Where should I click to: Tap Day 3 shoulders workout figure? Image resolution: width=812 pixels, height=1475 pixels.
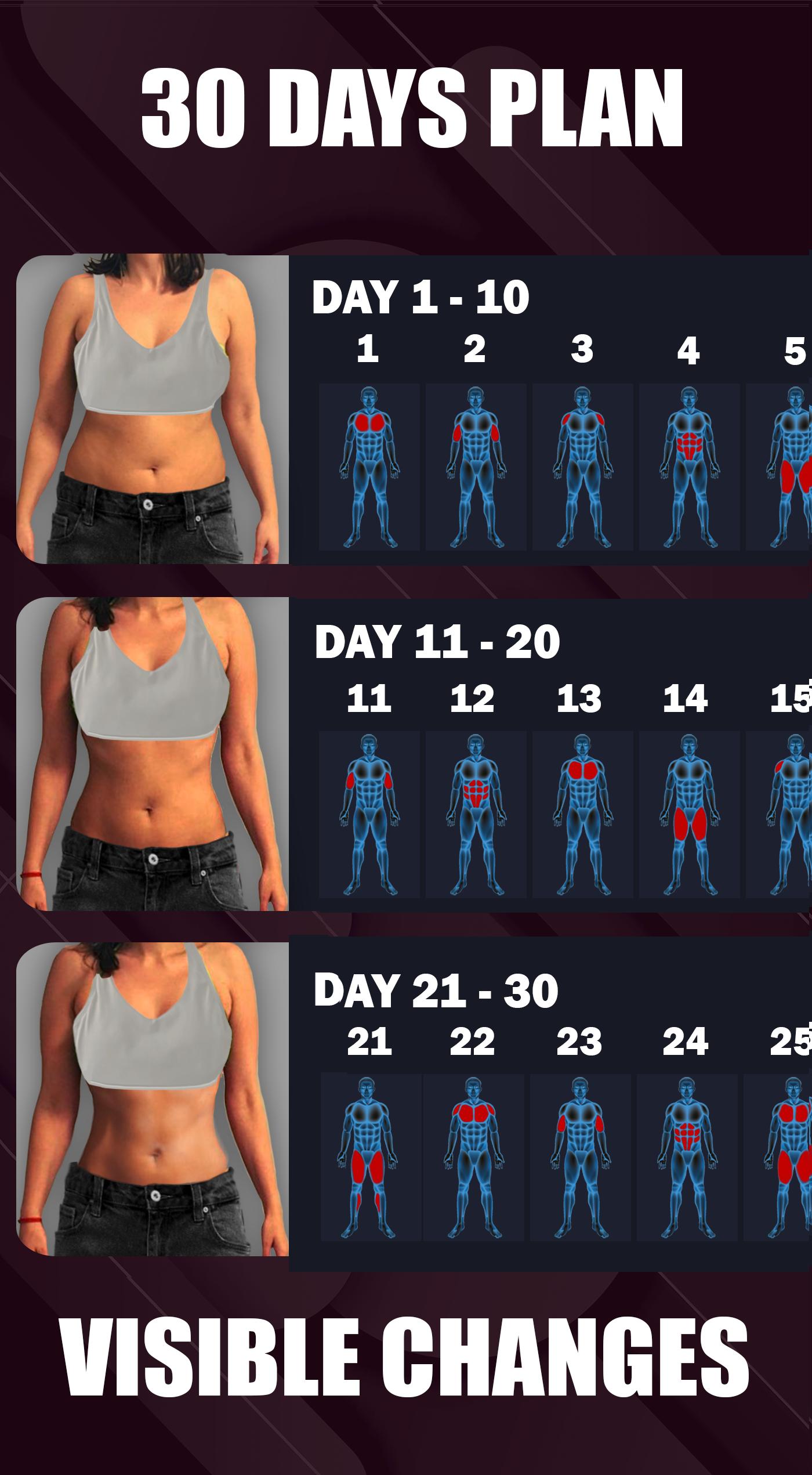tap(582, 467)
